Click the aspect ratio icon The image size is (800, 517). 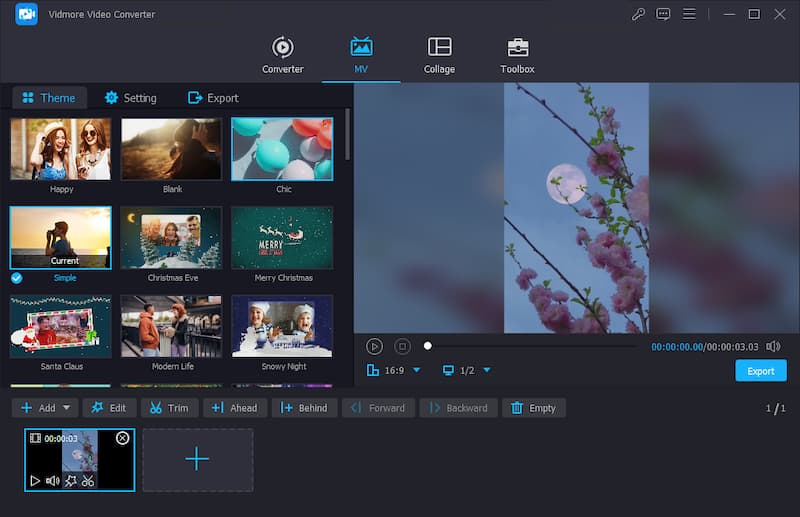373,370
